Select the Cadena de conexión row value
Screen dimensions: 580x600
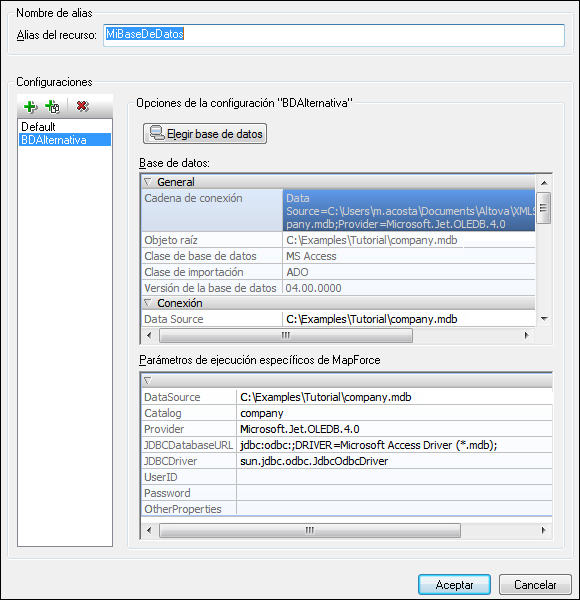point(409,210)
